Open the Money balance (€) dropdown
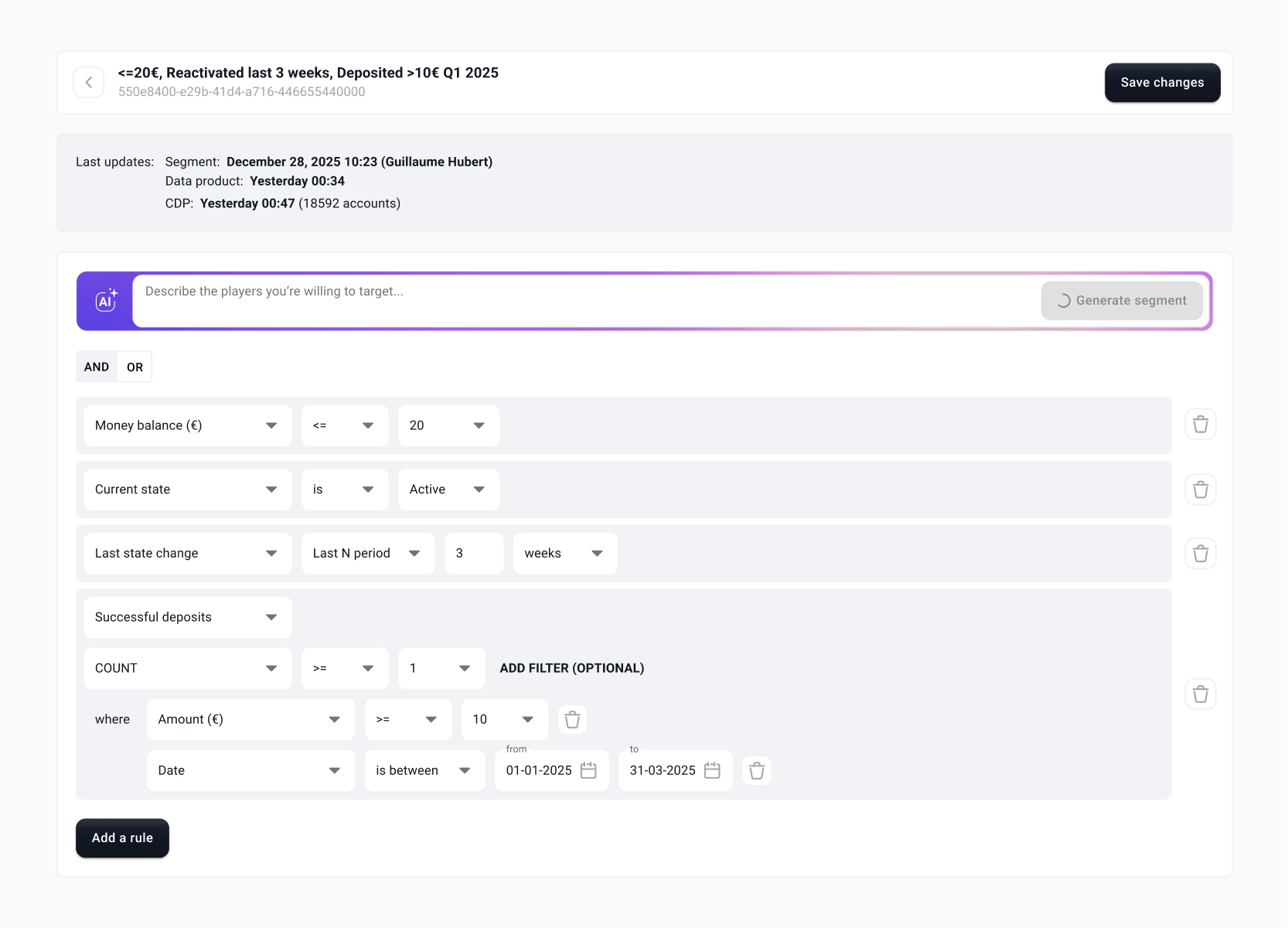1288x928 pixels. click(x=188, y=425)
